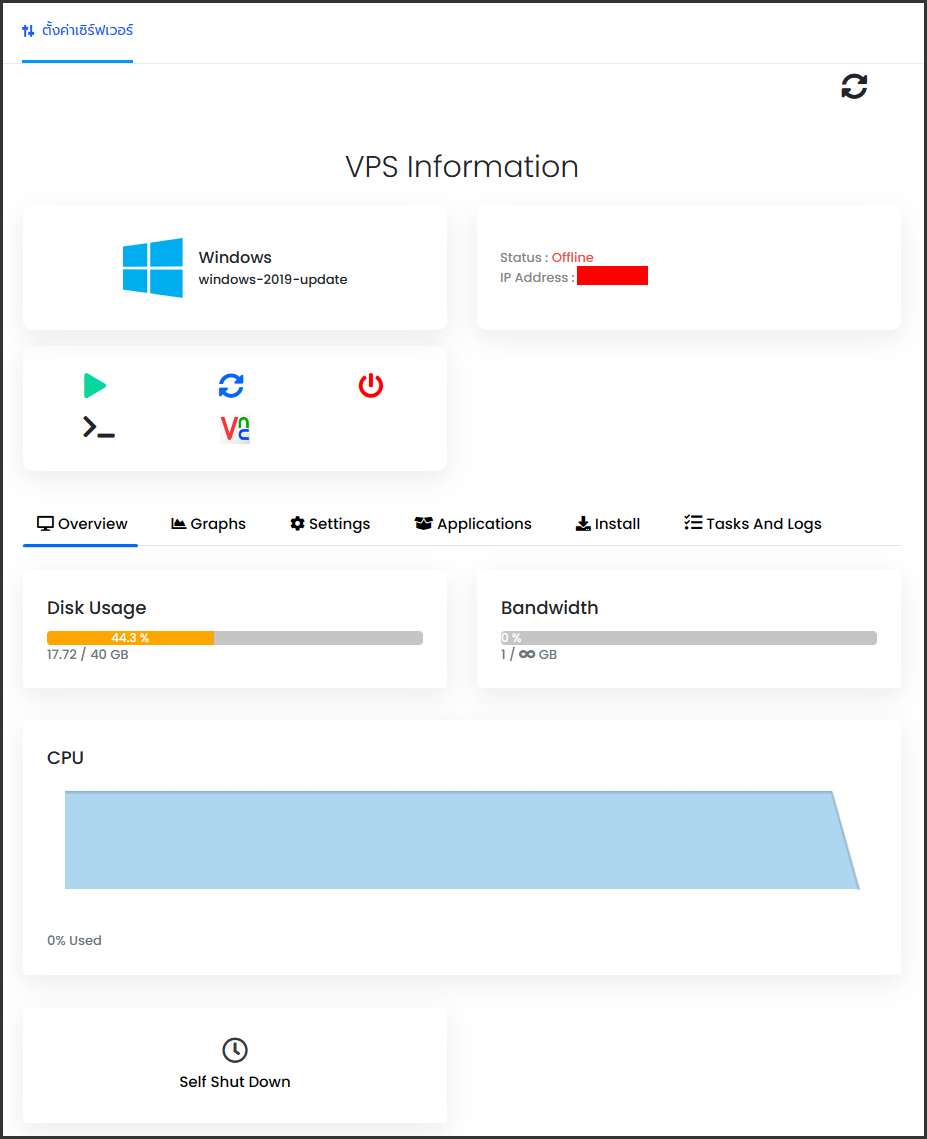Start the VPS with the play icon
Image resolution: width=927 pixels, height=1139 pixels.
click(96, 386)
